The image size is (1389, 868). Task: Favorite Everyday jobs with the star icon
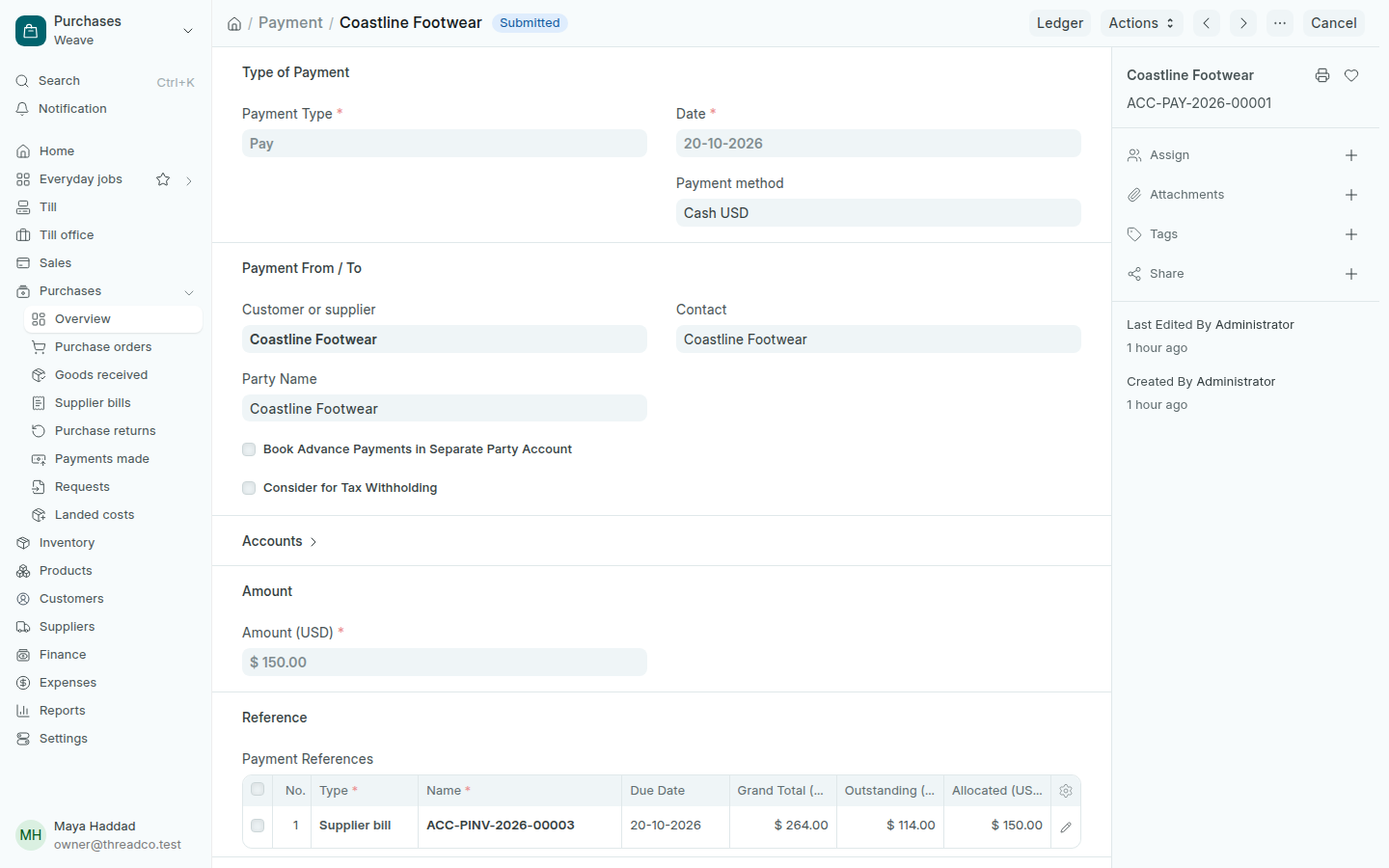click(163, 179)
